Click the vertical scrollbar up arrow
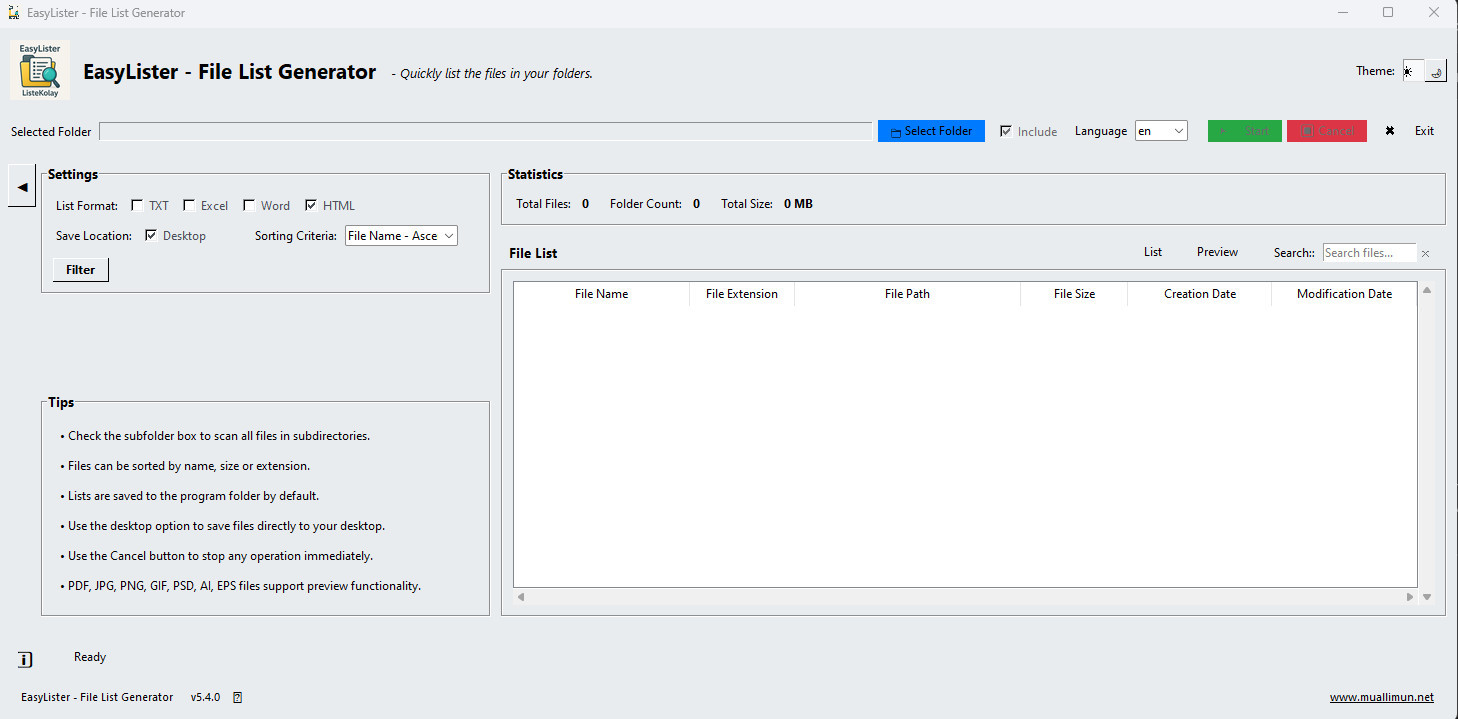The width and height of the screenshot is (1458, 719). click(x=1427, y=290)
